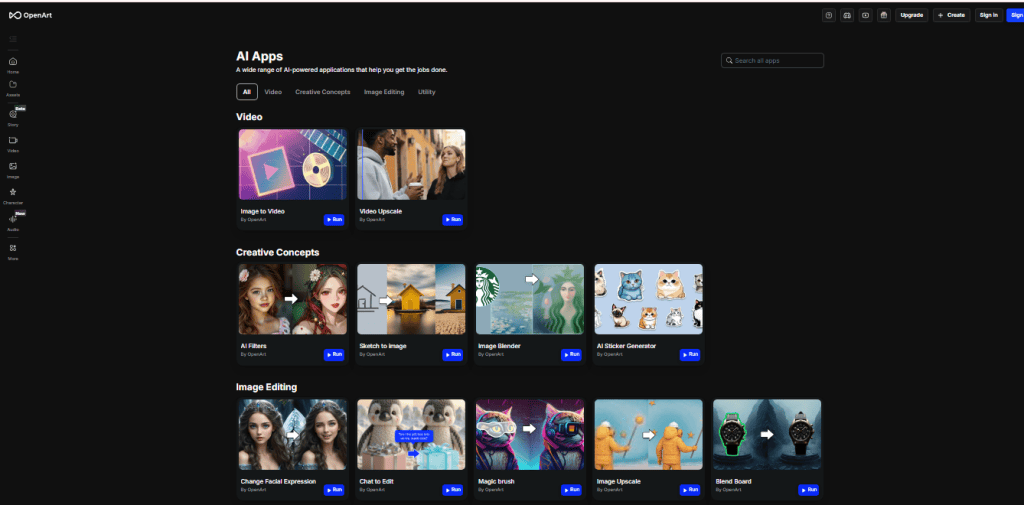The width and height of the screenshot is (1024, 505).
Task: Open the AI Sticker Generator thumbnail
Action: tap(648, 299)
